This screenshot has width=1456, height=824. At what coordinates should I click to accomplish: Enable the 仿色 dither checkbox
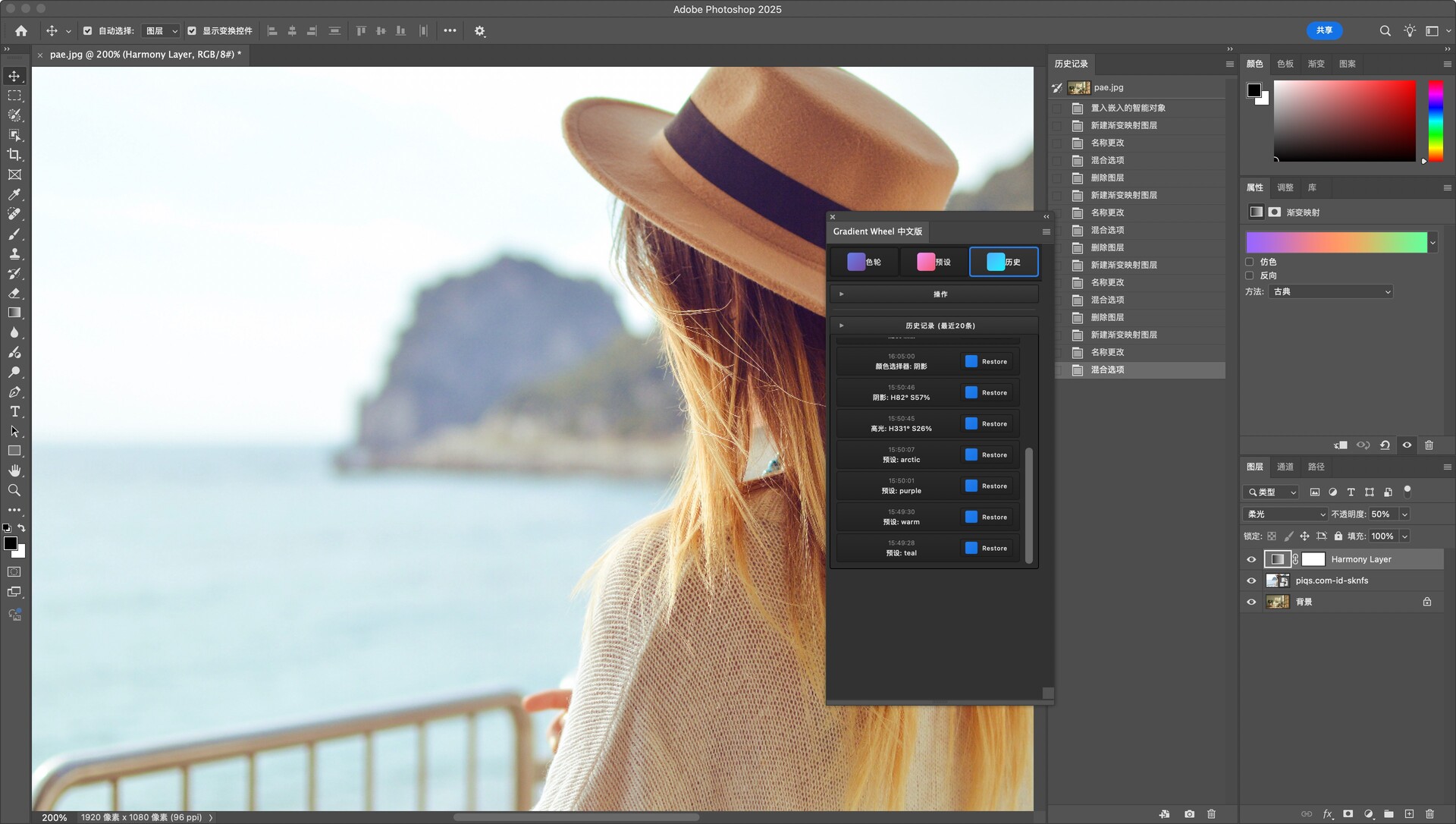point(1250,262)
